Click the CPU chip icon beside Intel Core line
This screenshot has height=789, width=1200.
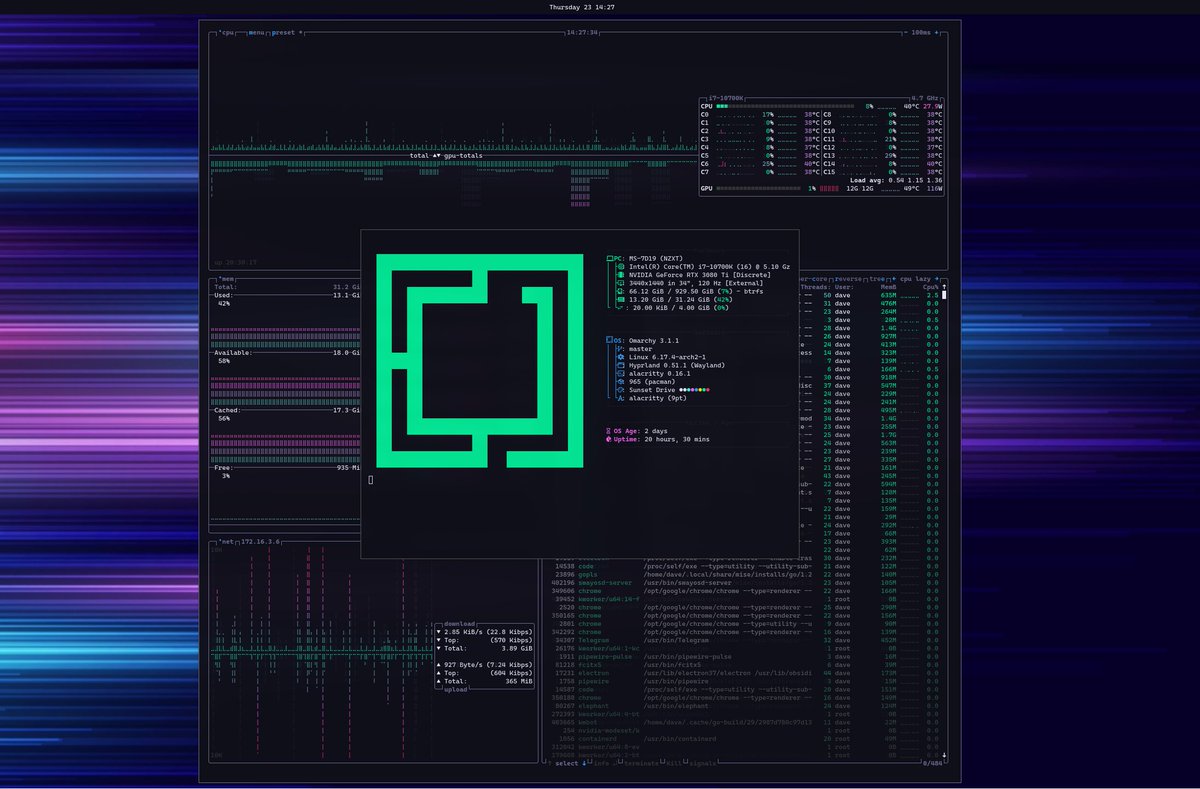pyautogui.click(x=620, y=267)
